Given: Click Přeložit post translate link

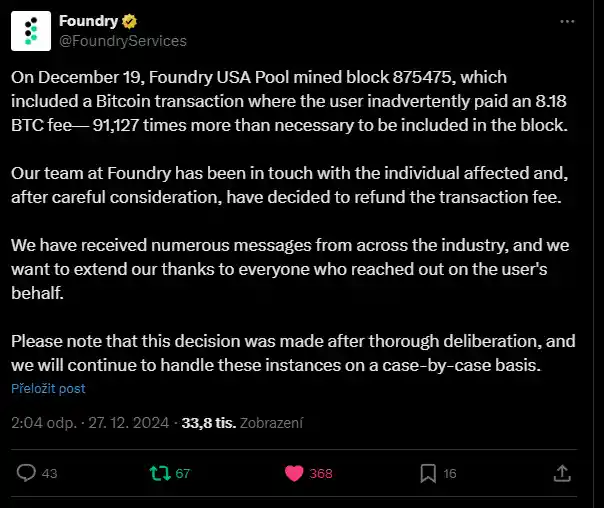Looking at the screenshot, I should 48,388.
